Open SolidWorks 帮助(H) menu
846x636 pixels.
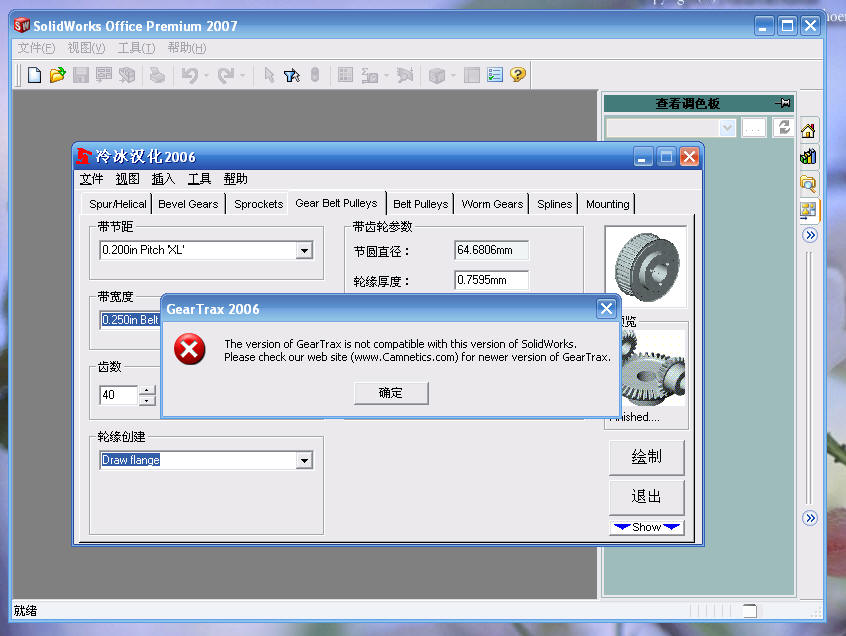click(187, 48)
